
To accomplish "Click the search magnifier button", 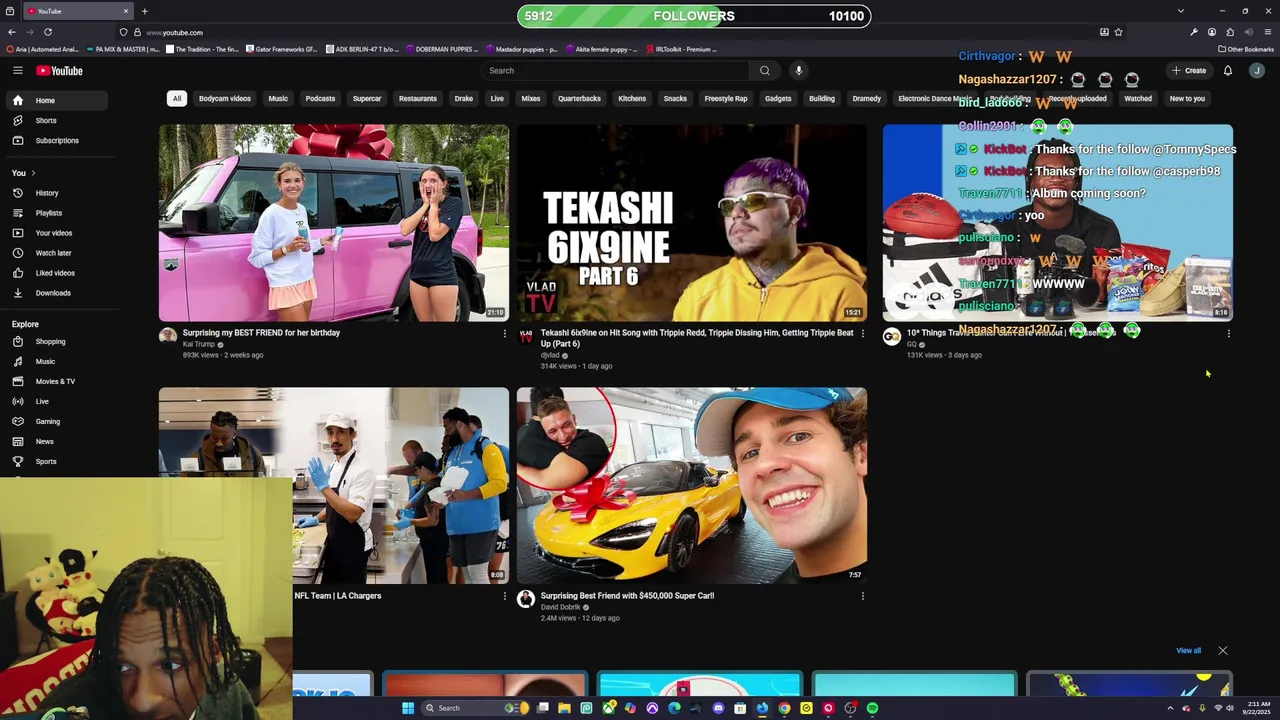I will (x=765, y=70).
